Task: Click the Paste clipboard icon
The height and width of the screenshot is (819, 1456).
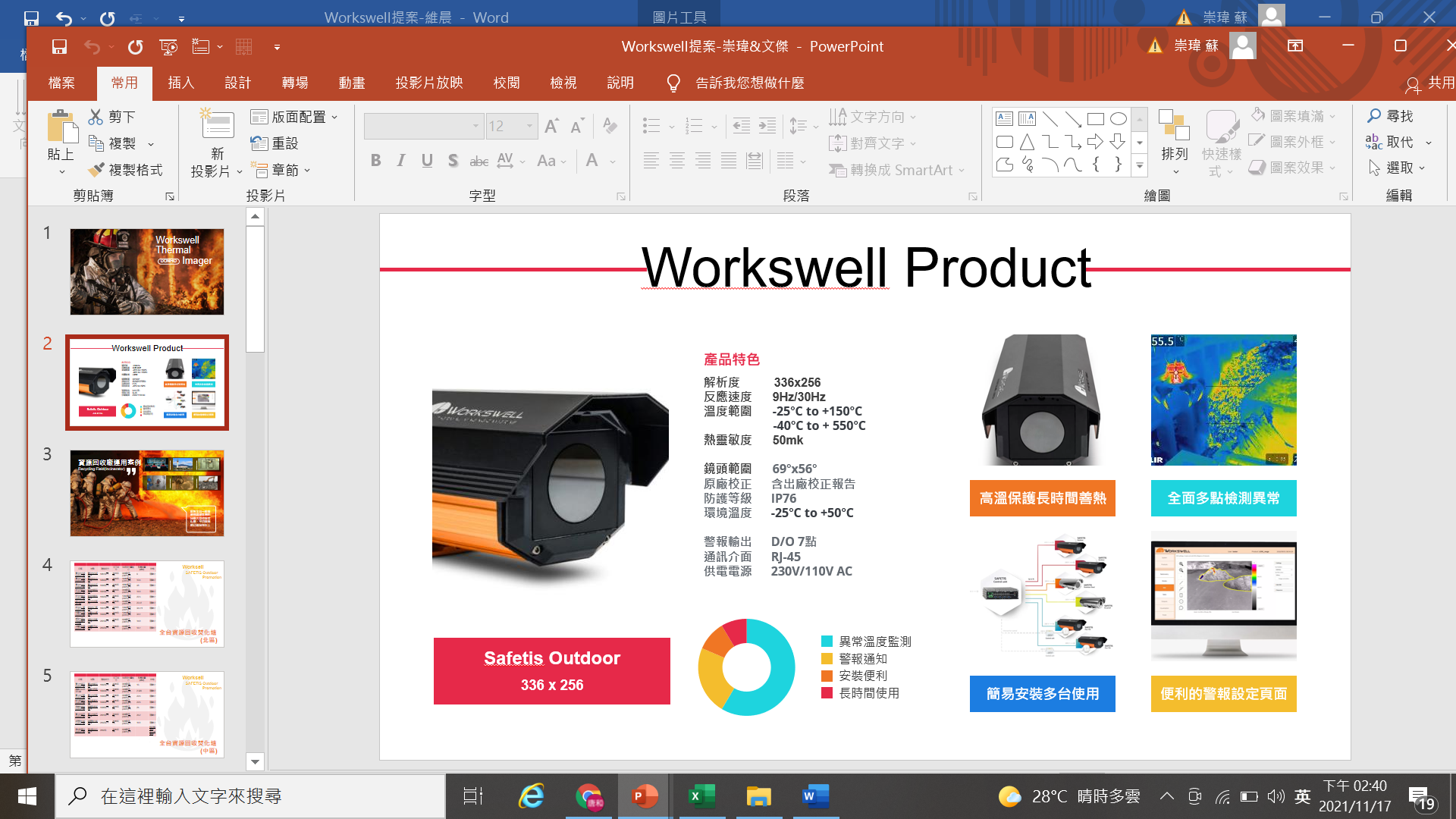Action: click(x=61, y=127)
